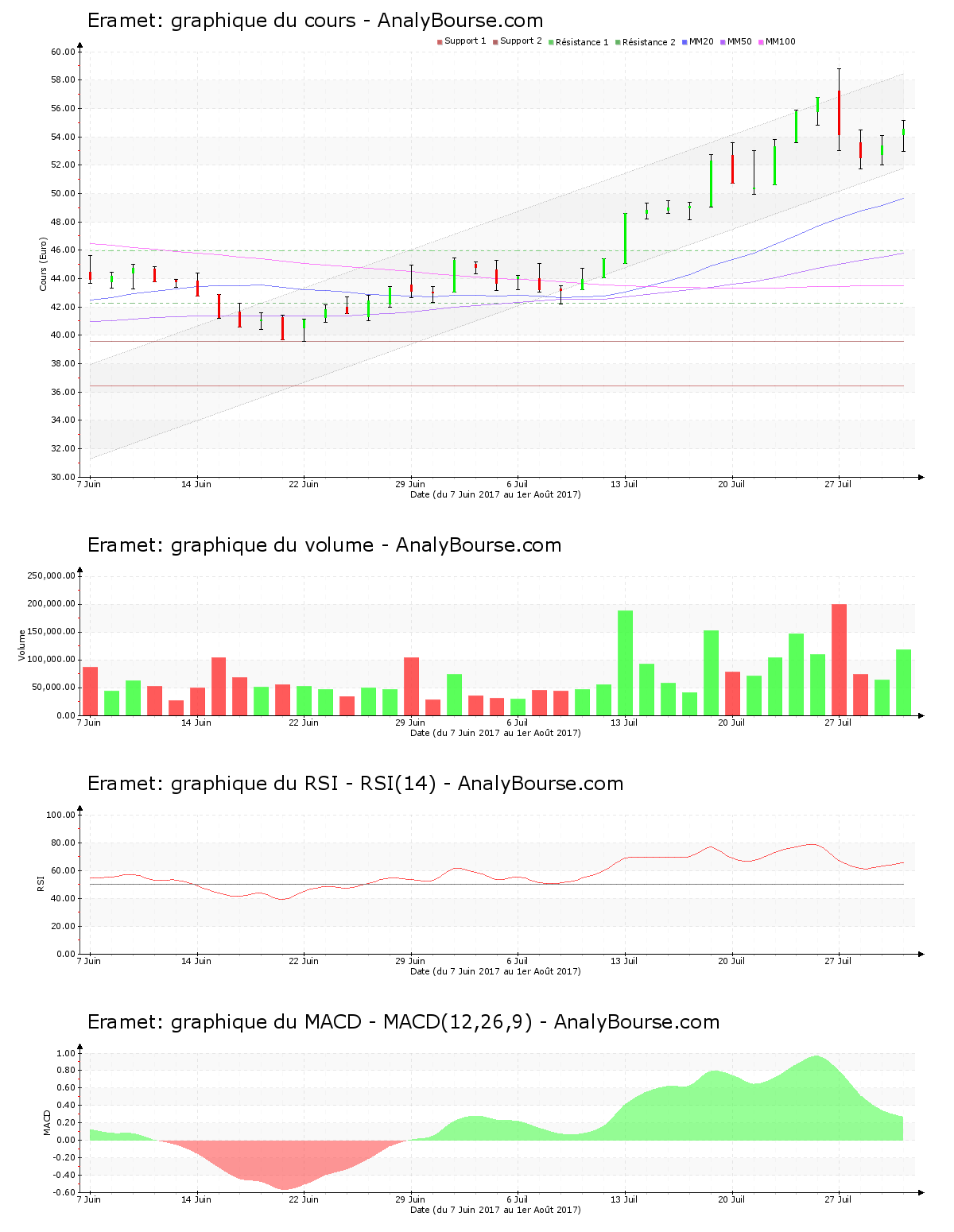Click the 250,000.00 volume axis value
954x1232 pixels.
click(x=51, y=576)
